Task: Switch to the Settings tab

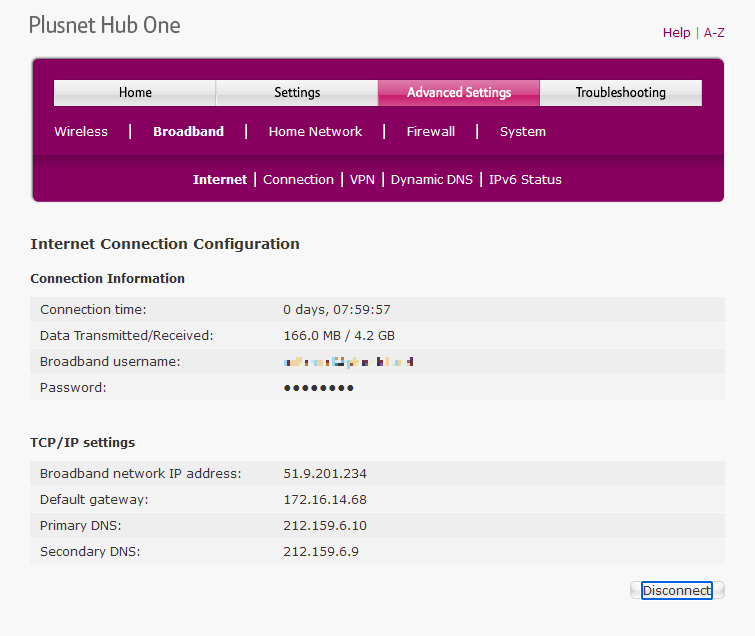Action: [297, 93]
